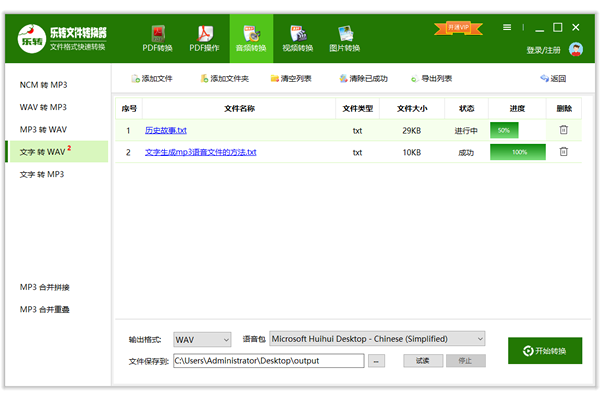Image resolution: width=600 pixels, height=400 pixels.
Task: Open the 历史故事.txt file link
Action: [166, 130]
